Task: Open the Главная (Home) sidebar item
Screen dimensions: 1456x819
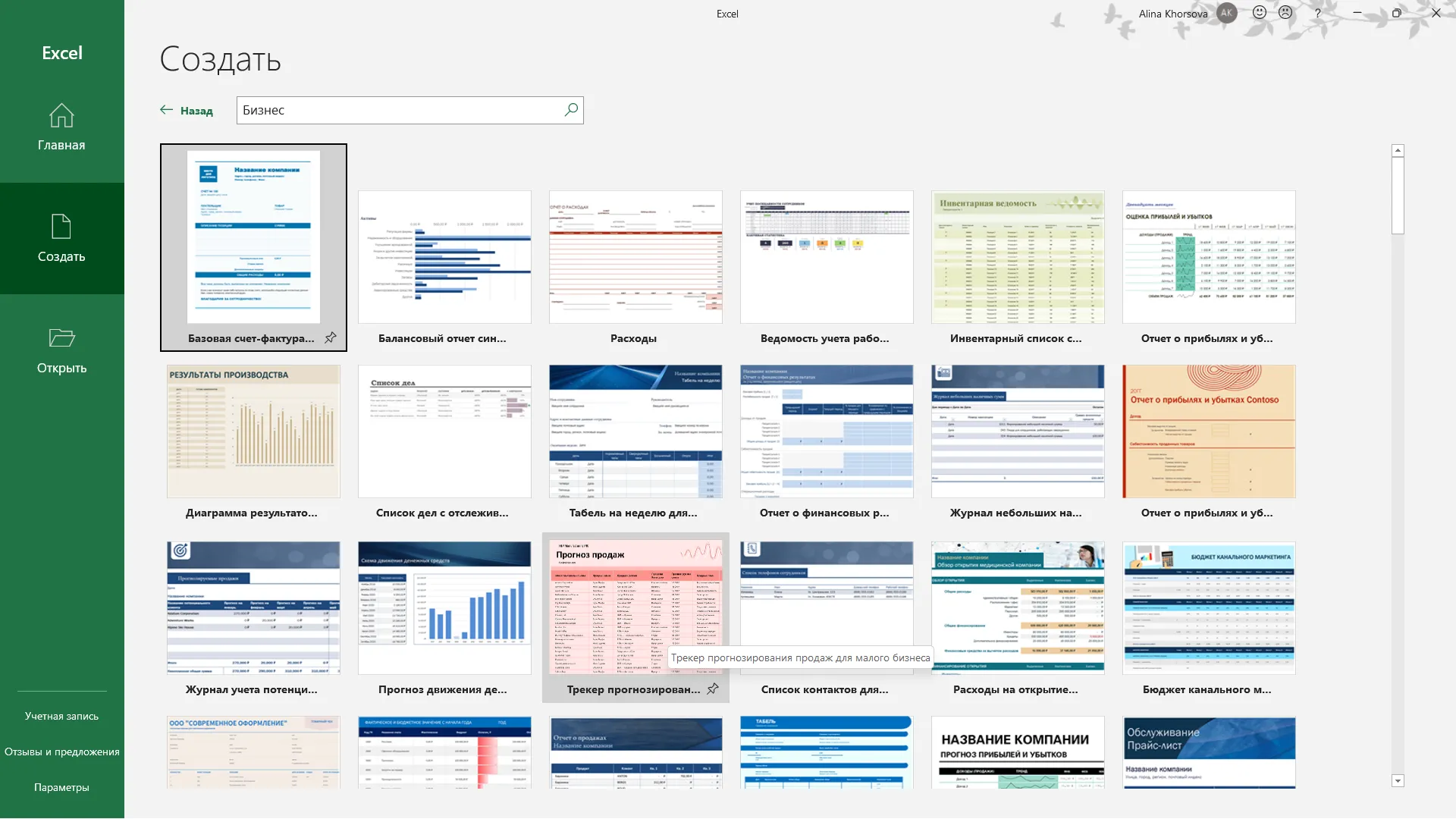Action: [x=61, y=127]
